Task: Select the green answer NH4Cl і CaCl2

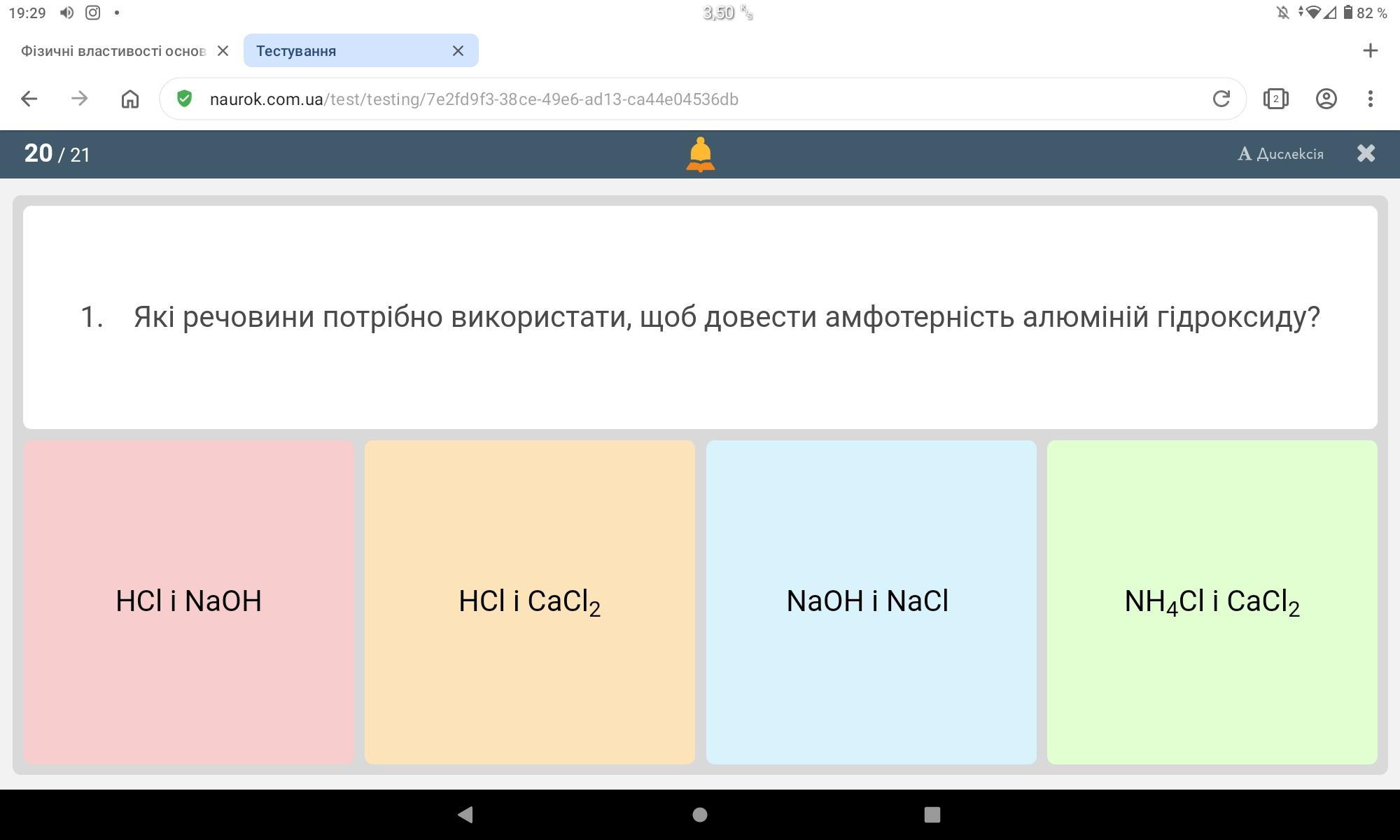Action: 1212,602
